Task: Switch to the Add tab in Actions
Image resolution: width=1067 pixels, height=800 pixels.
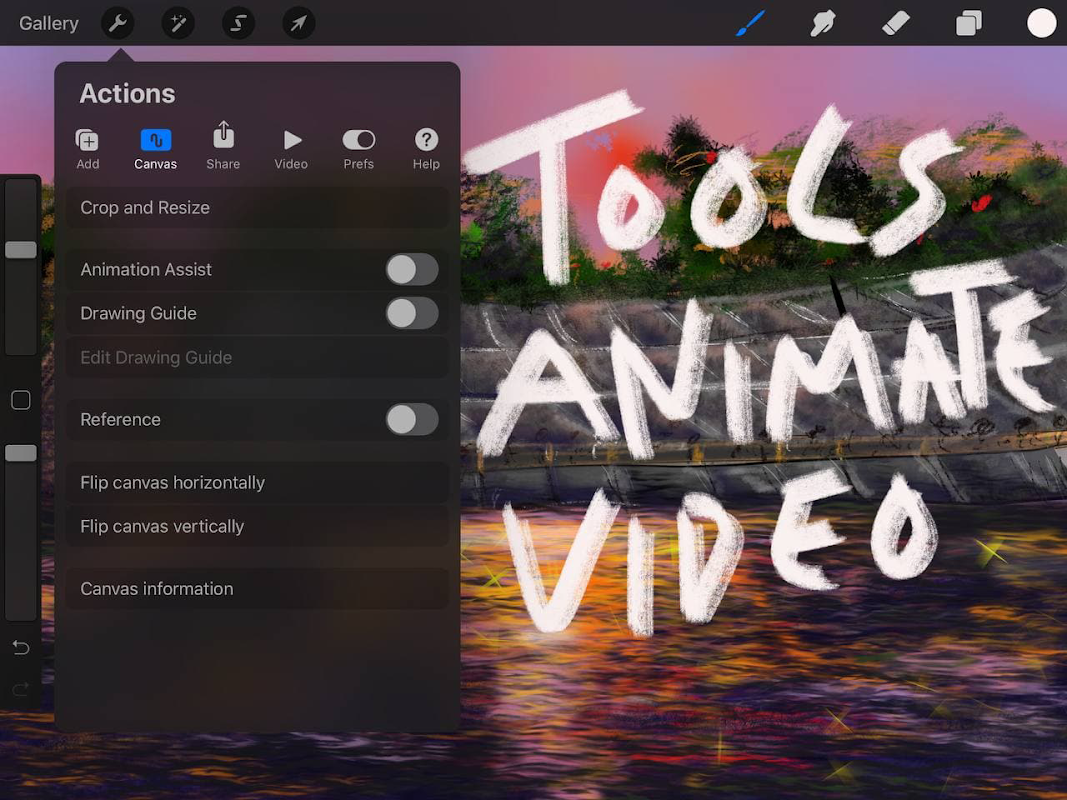Action: coord(88,148)
